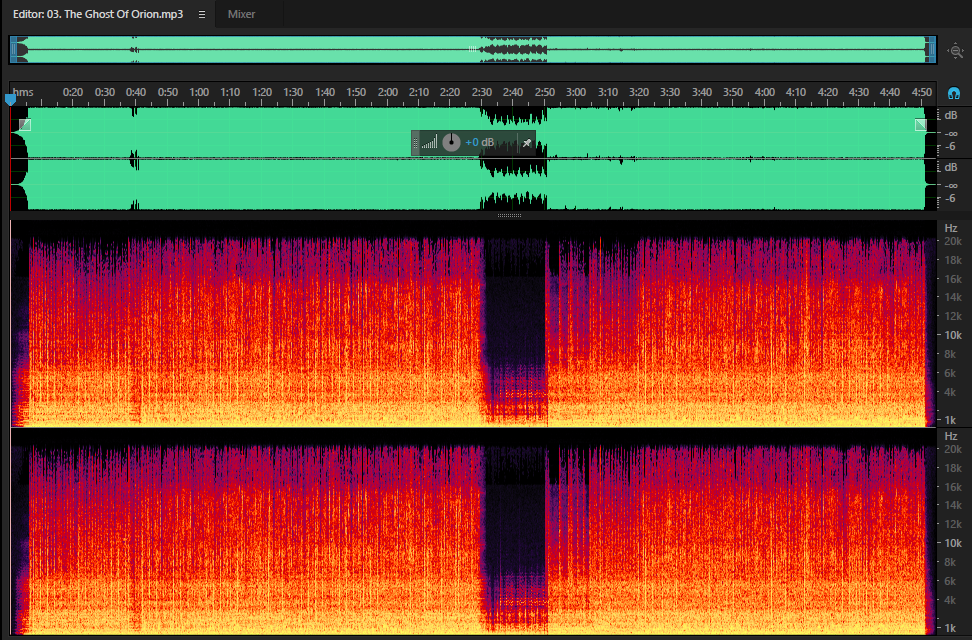
Task: Click the 2:50 mark on the time ruler
Action: [544, 92]
